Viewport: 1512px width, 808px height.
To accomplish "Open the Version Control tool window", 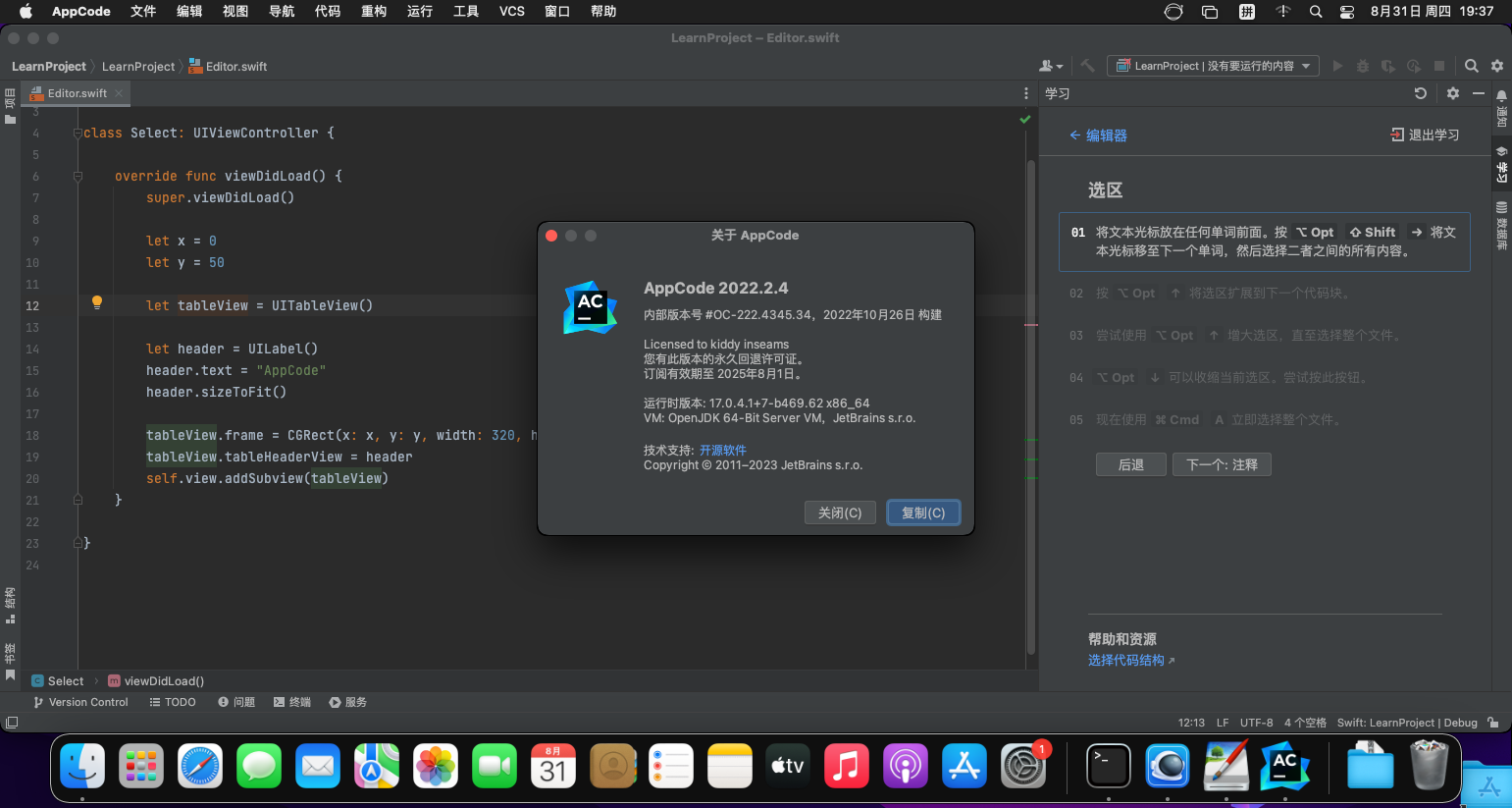I will point(80,702).
